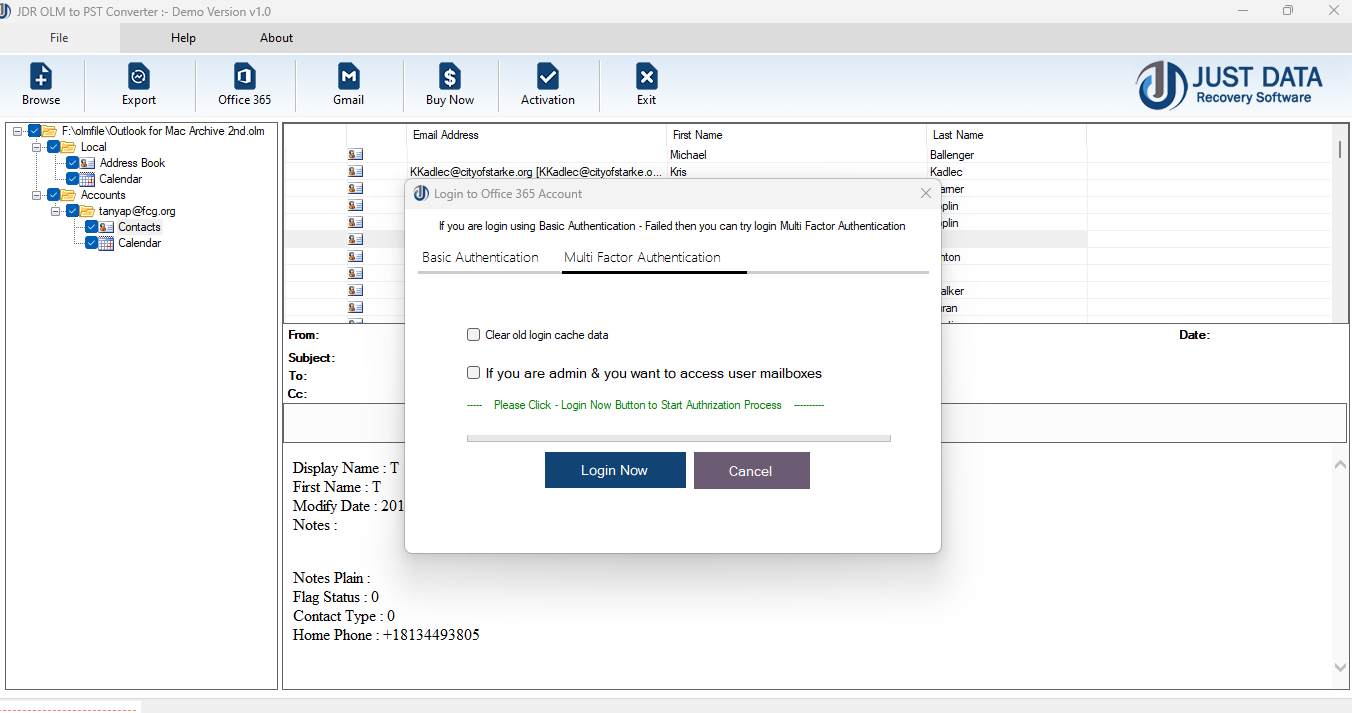The image size is (1352, 713).
Task: Select the Address Book tree item
Action: click(133, 163)
